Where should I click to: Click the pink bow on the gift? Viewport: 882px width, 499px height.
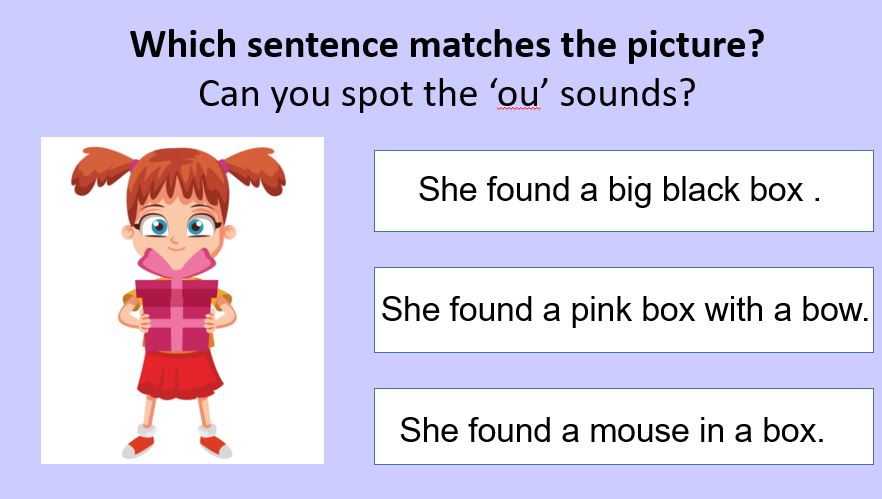coord(177,263)
